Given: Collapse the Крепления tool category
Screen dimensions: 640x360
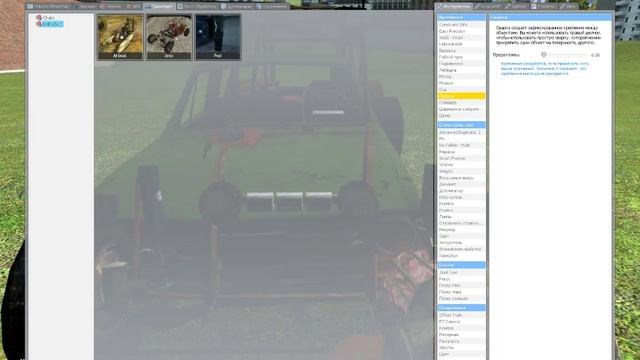Looking at the screenshot, I should tap(461, 17).
